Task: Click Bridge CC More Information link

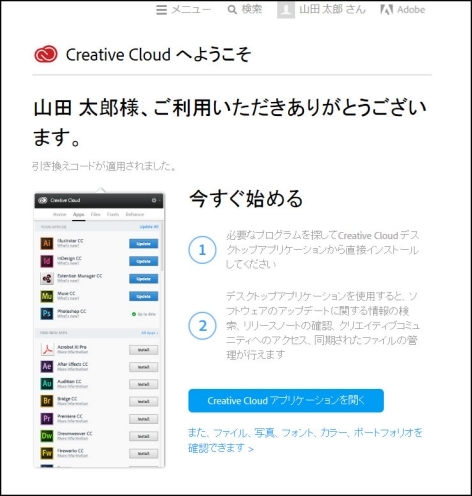Action: click(73, 403)
